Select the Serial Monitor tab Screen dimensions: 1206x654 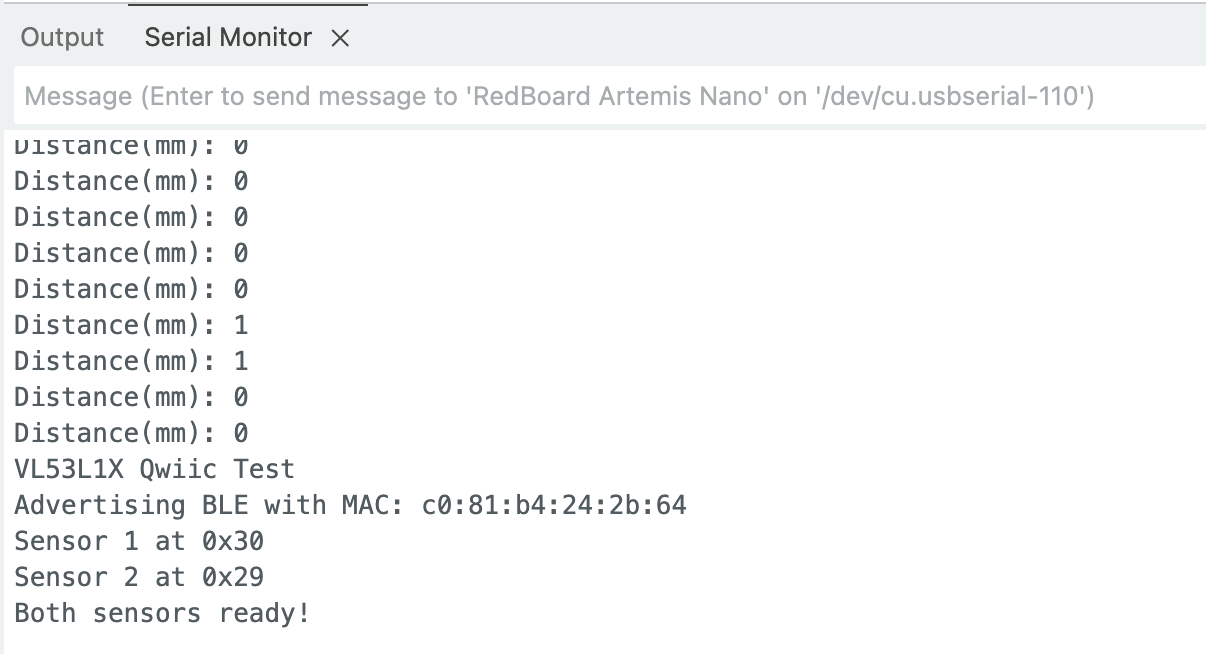point(228,38)
